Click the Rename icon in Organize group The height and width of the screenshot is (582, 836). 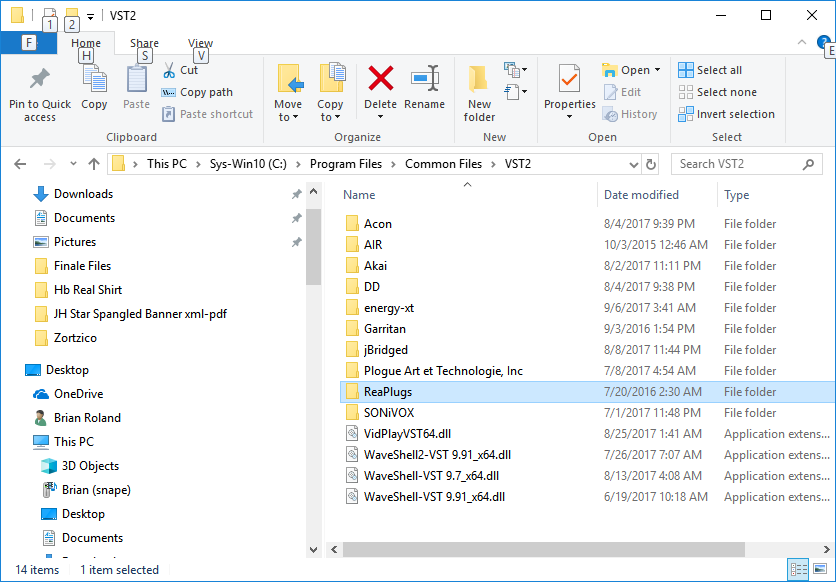[x=425, y=80]
